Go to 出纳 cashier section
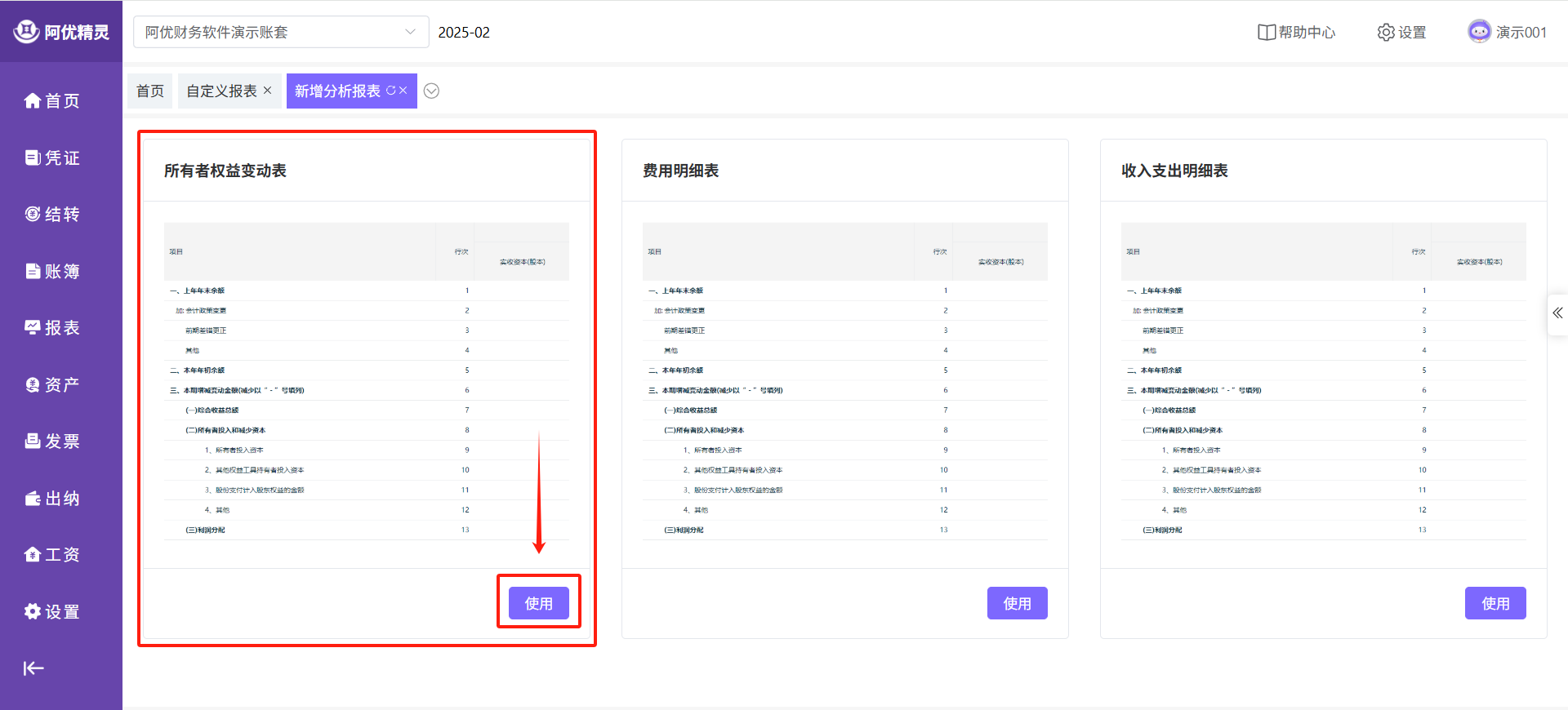Screen dimensions: 1568x710 click(52, 499)
